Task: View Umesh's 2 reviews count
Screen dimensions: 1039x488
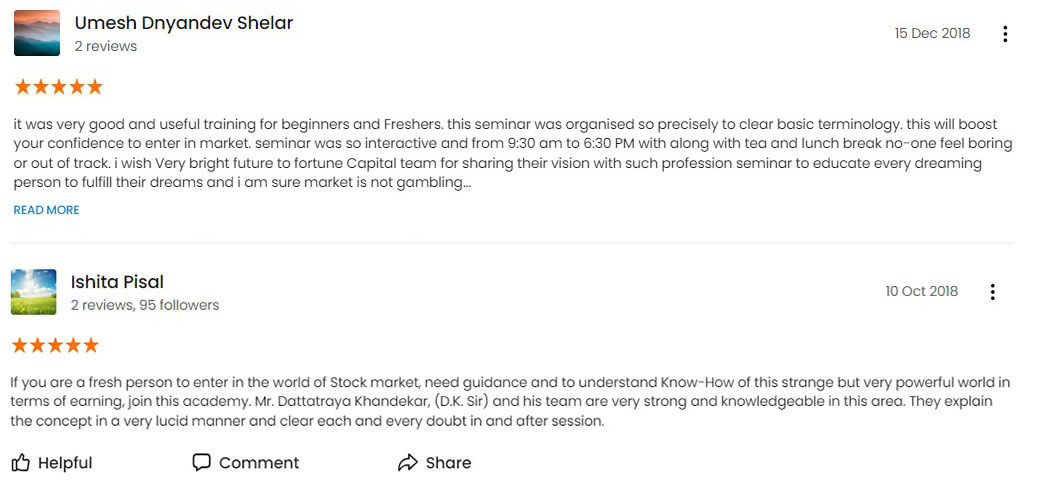Action: click(105, 46)
